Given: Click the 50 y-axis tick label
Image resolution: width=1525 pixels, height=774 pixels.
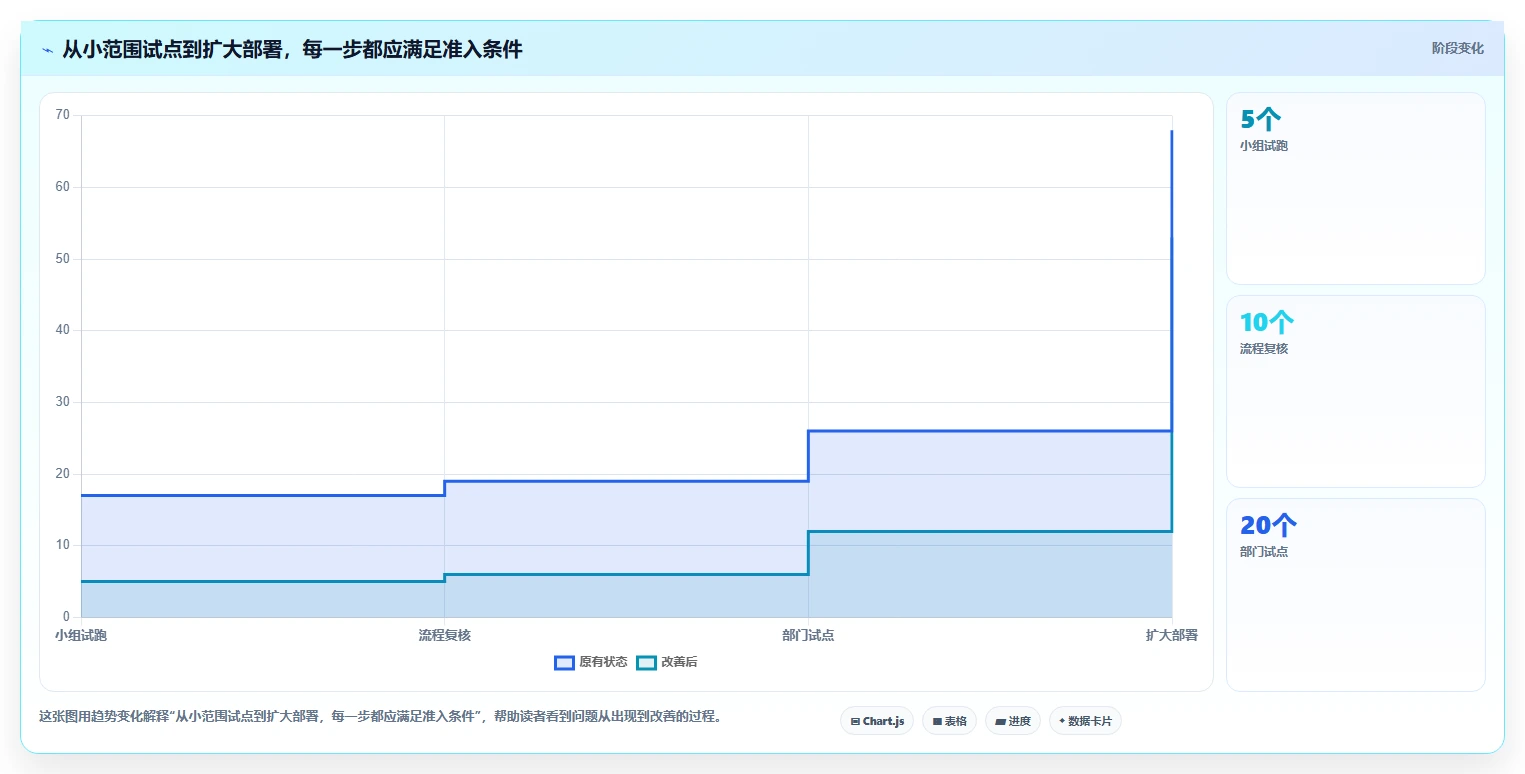Looking at the screenshot, I should click(x=63, y=259).
